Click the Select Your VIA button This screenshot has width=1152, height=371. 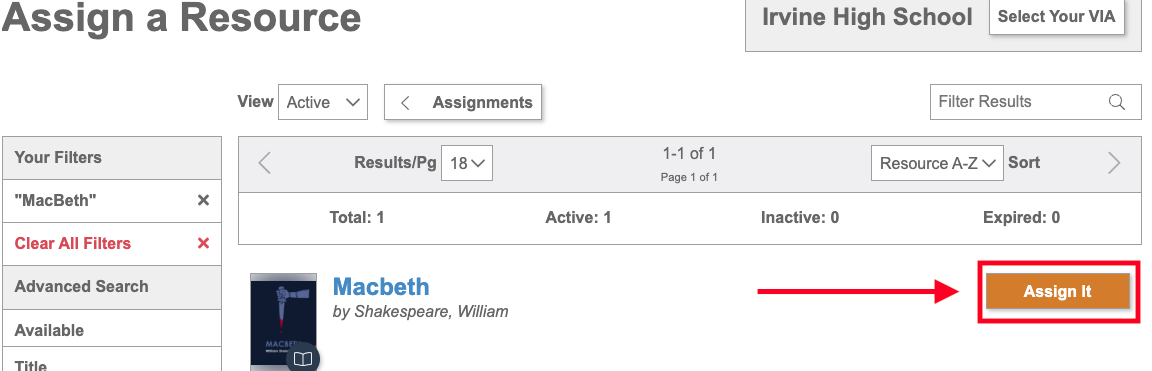coord(1056,17)
